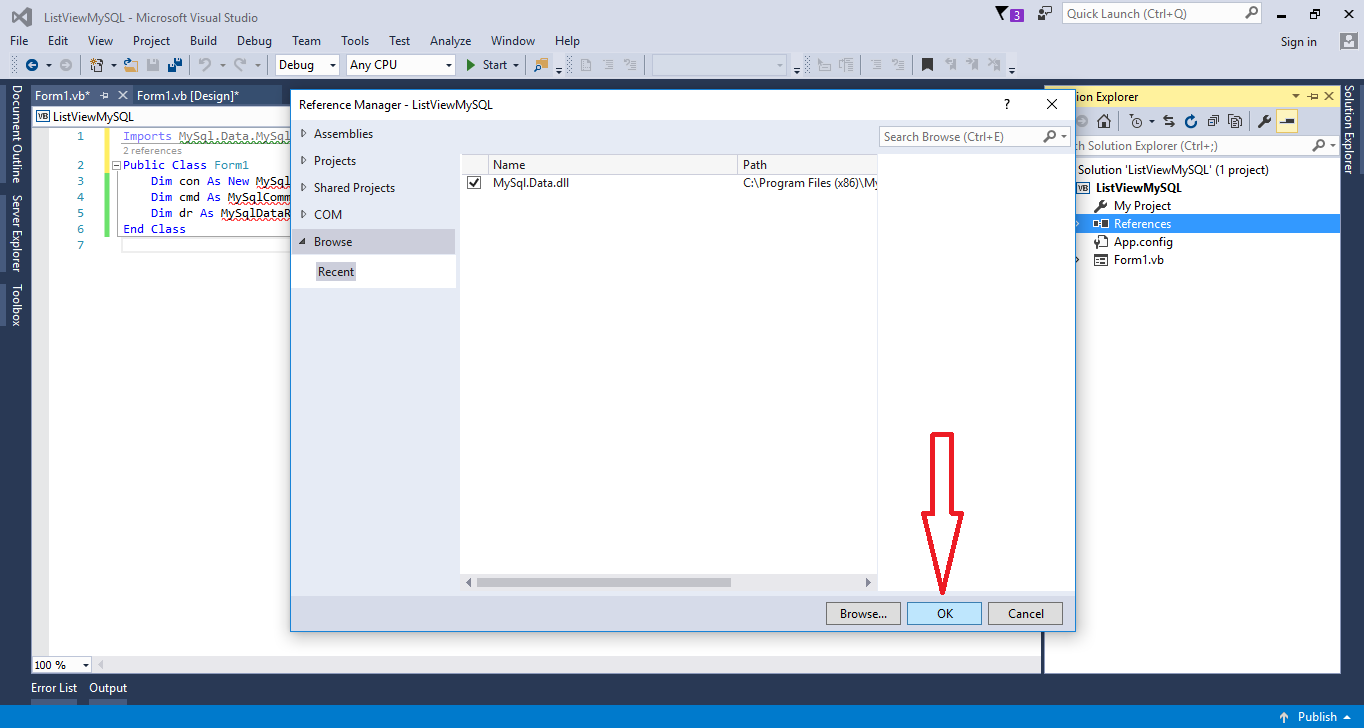1364x728 pixels.
Task: Click the New Project toolbar icon
Action: point(97,65)
